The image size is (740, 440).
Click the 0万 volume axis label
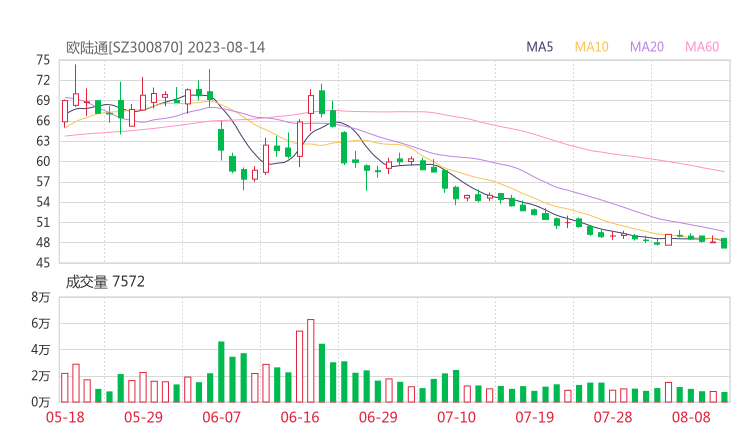(41, 402)
